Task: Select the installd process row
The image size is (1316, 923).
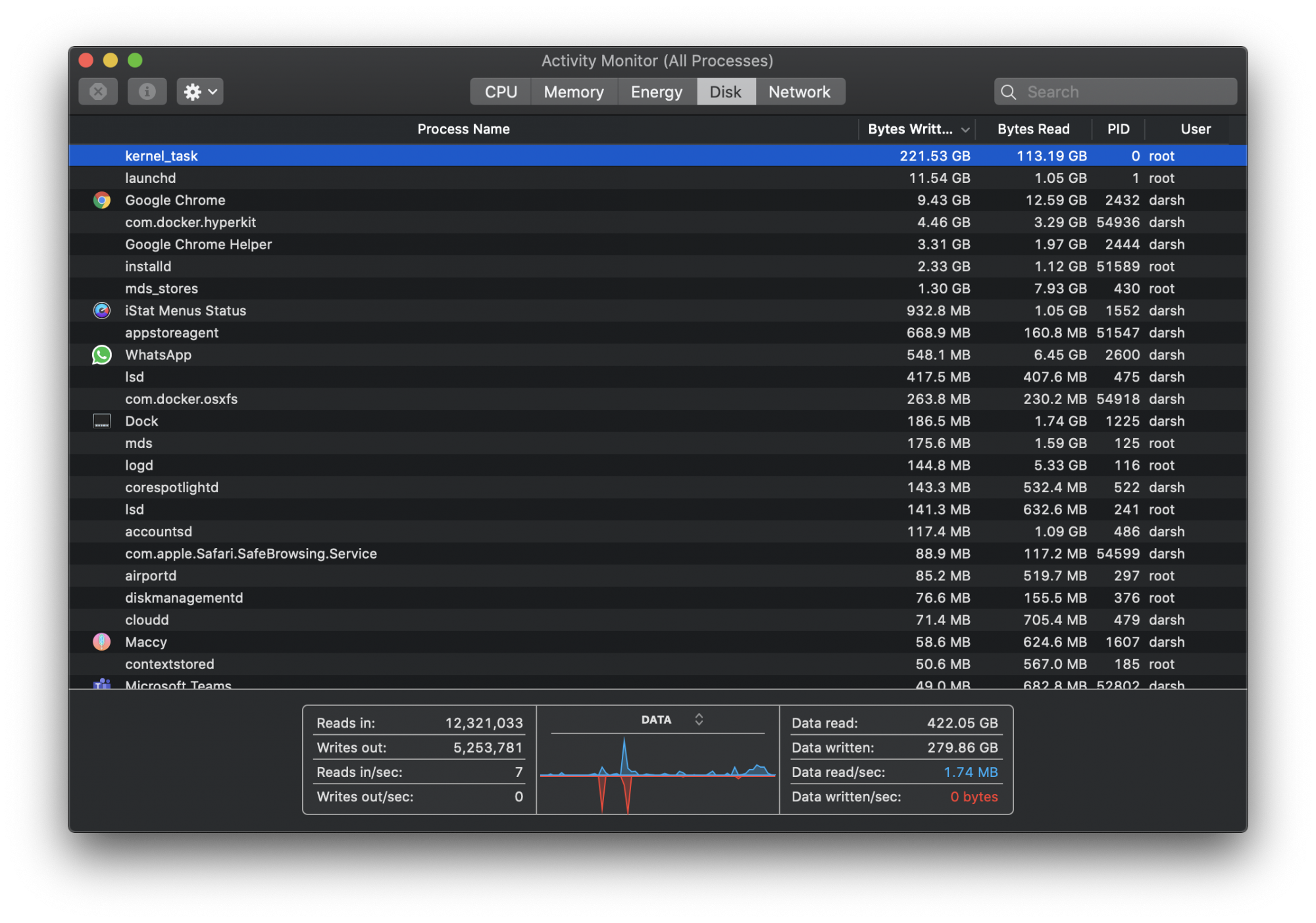Action: (x=658, y=266)
